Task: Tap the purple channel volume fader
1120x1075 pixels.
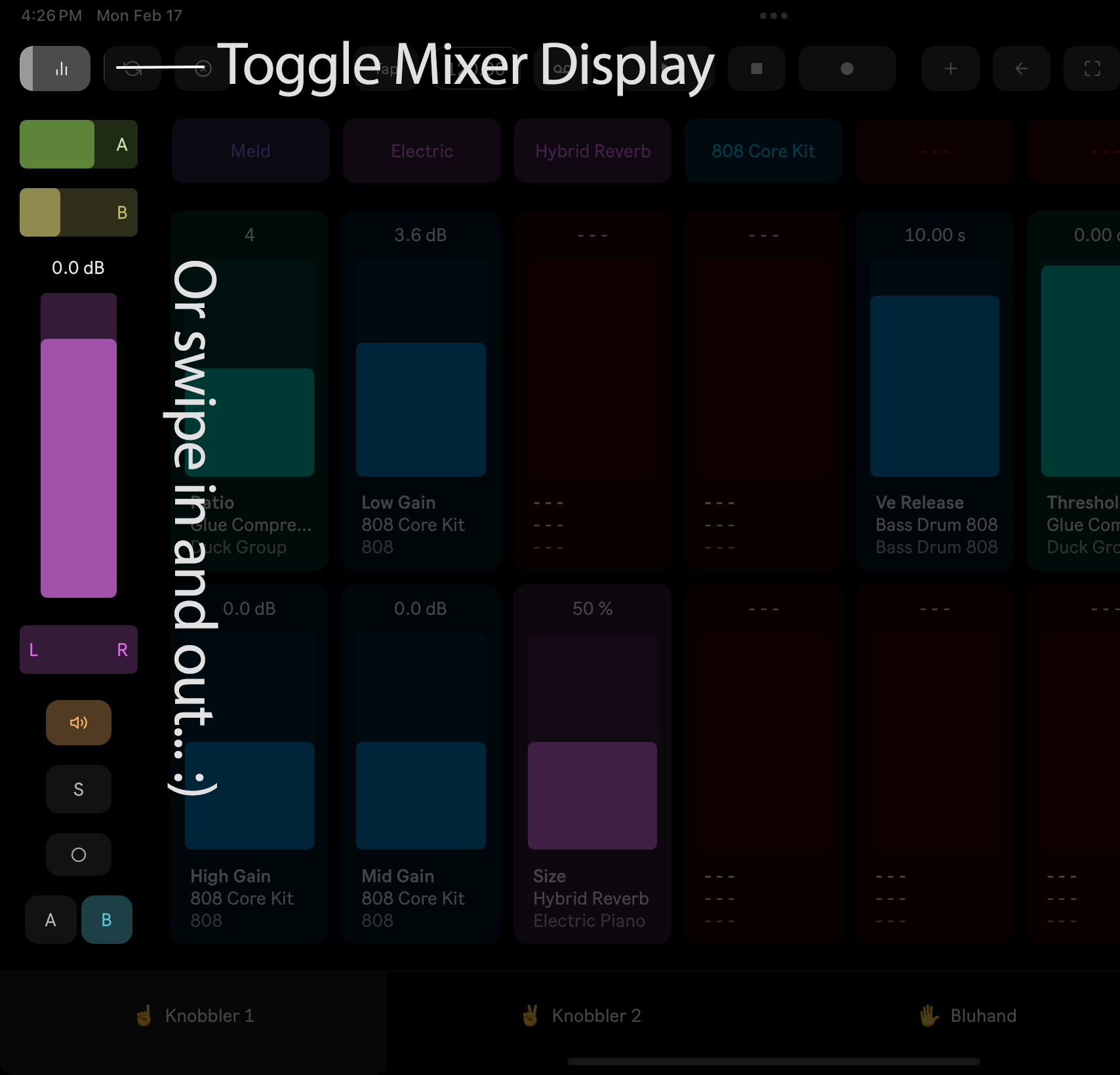Action: 79,446
